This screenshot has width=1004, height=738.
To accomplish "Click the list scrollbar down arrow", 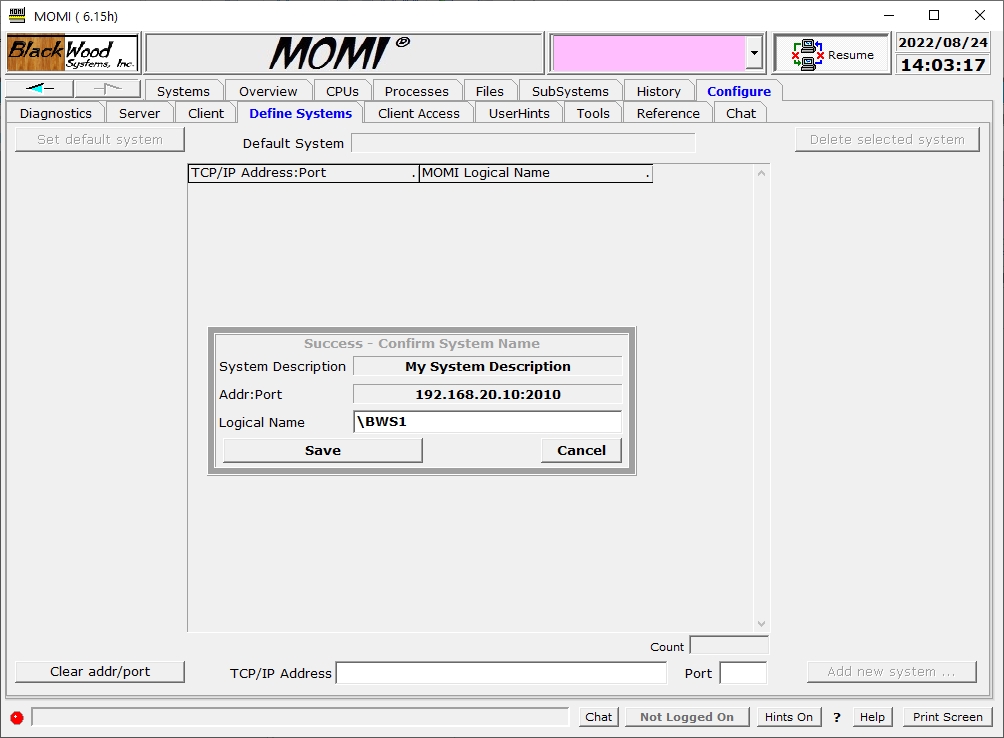I will 761,623.
